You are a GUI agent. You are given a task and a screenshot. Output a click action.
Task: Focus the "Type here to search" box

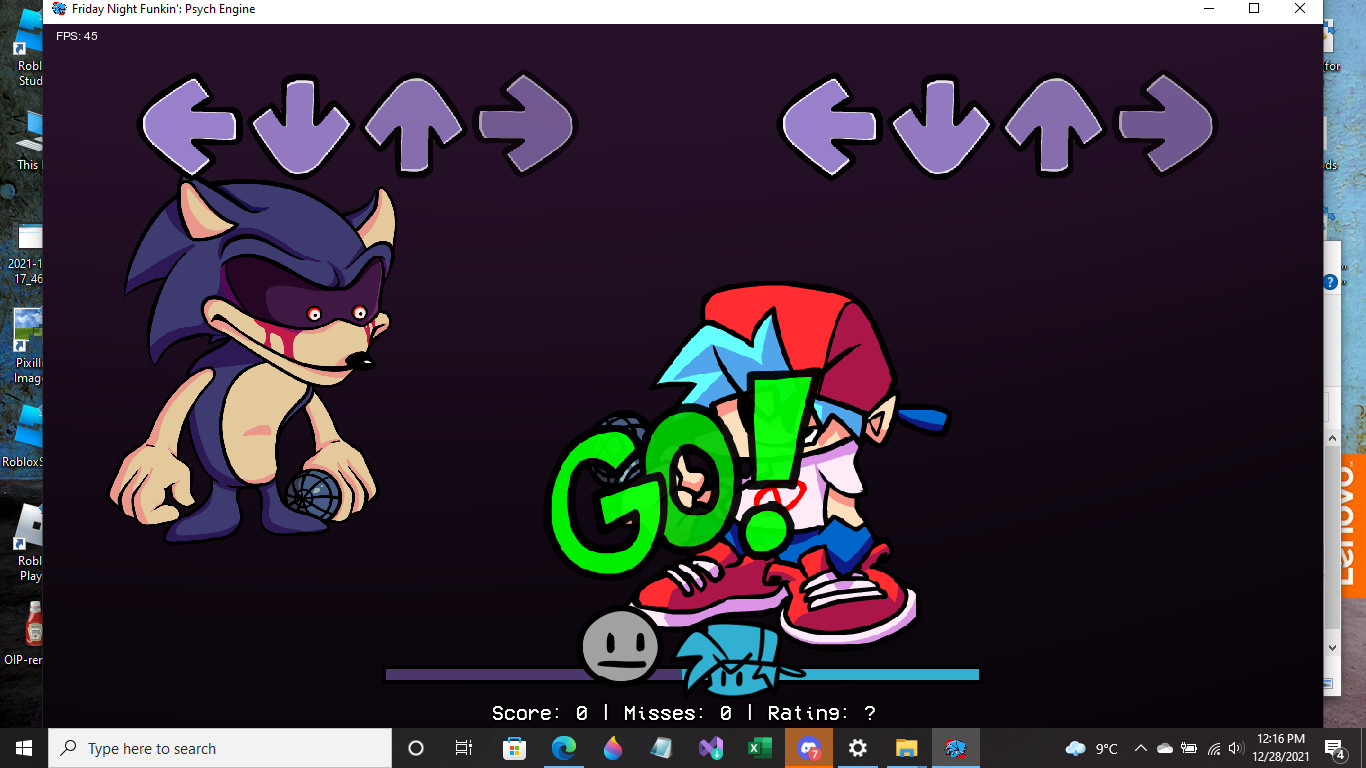pos(220,748)
